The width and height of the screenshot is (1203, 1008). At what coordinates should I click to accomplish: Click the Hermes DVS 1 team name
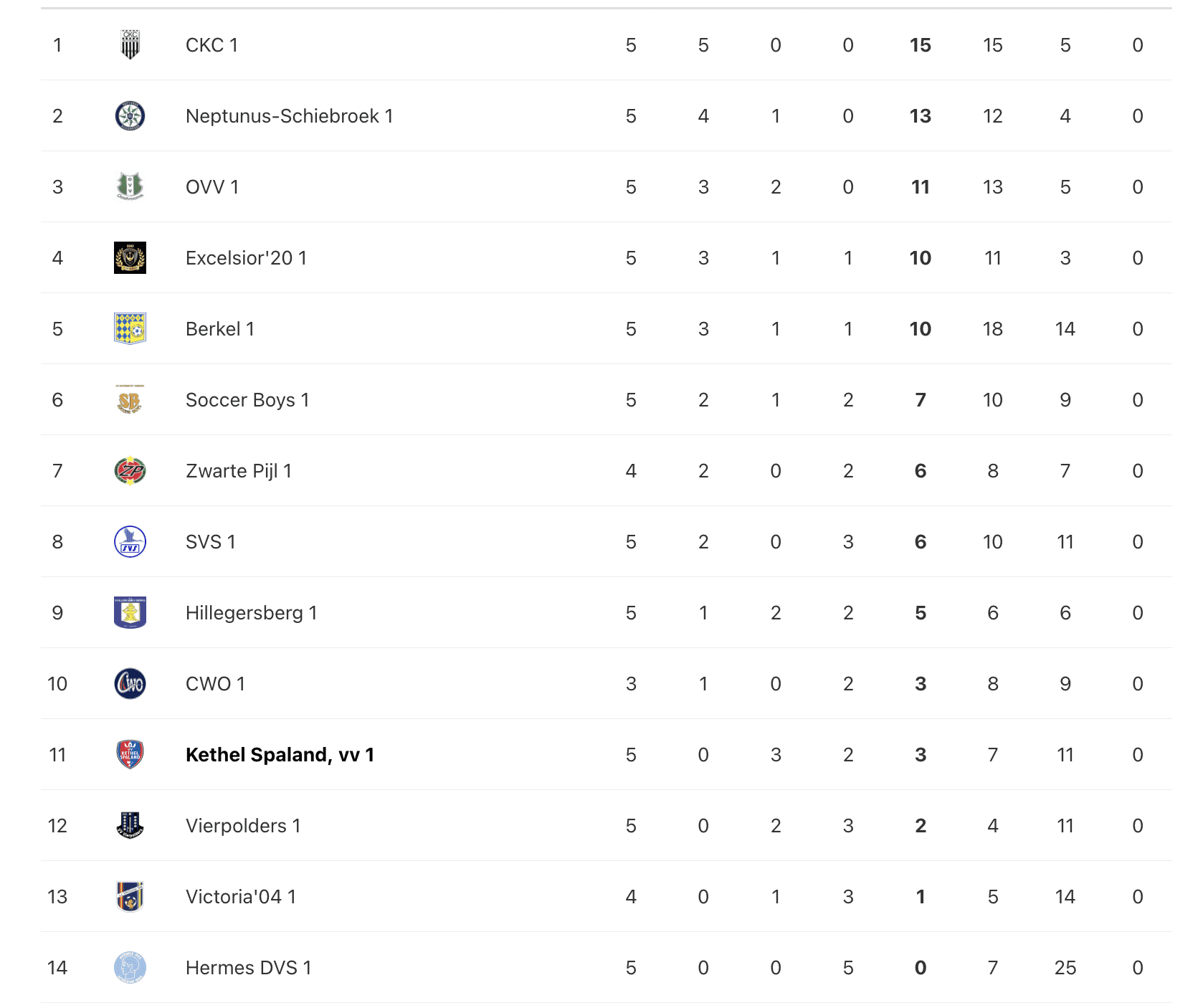pyautogui.click(x=248, y=968)
